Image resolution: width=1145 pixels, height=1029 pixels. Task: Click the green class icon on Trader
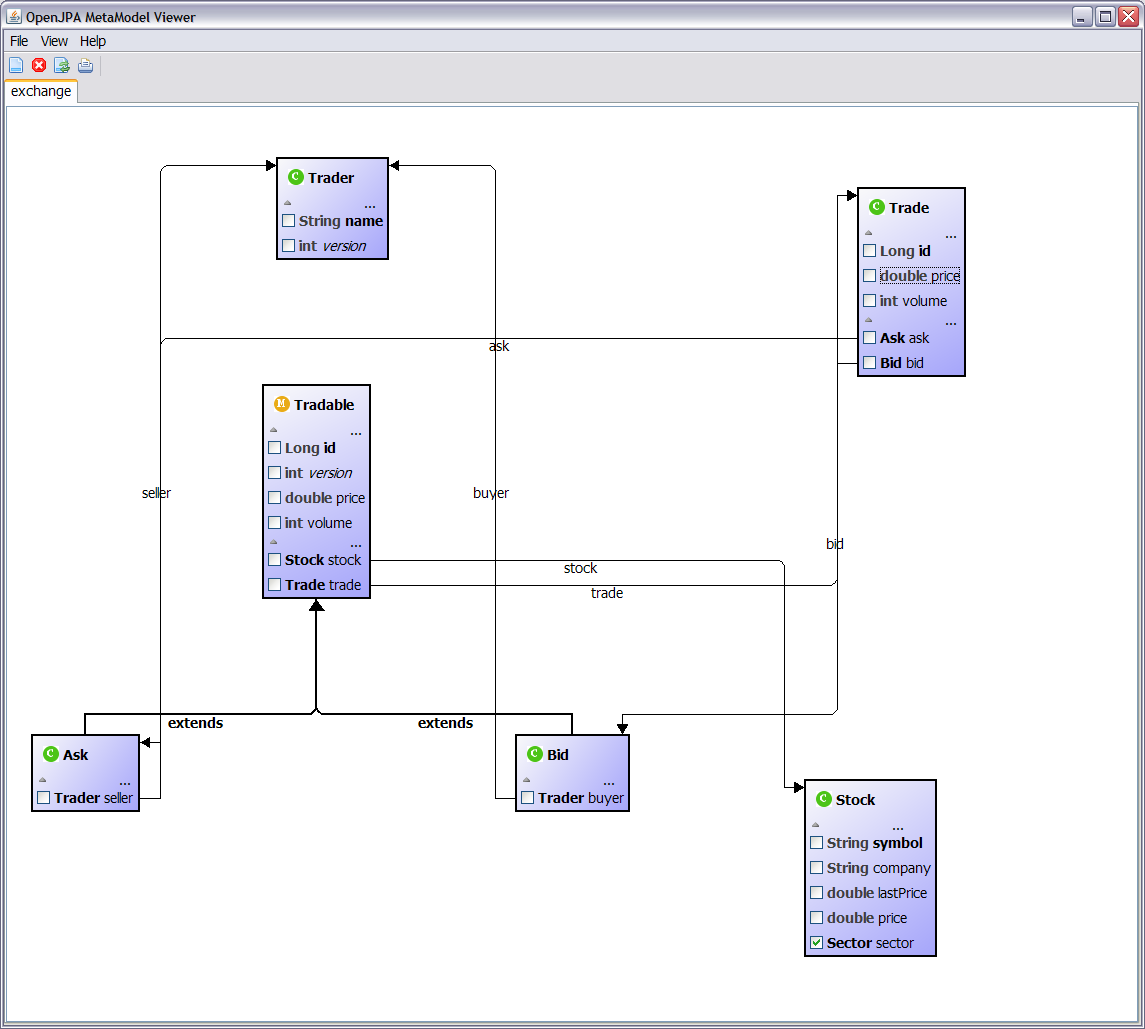point(295,177)
